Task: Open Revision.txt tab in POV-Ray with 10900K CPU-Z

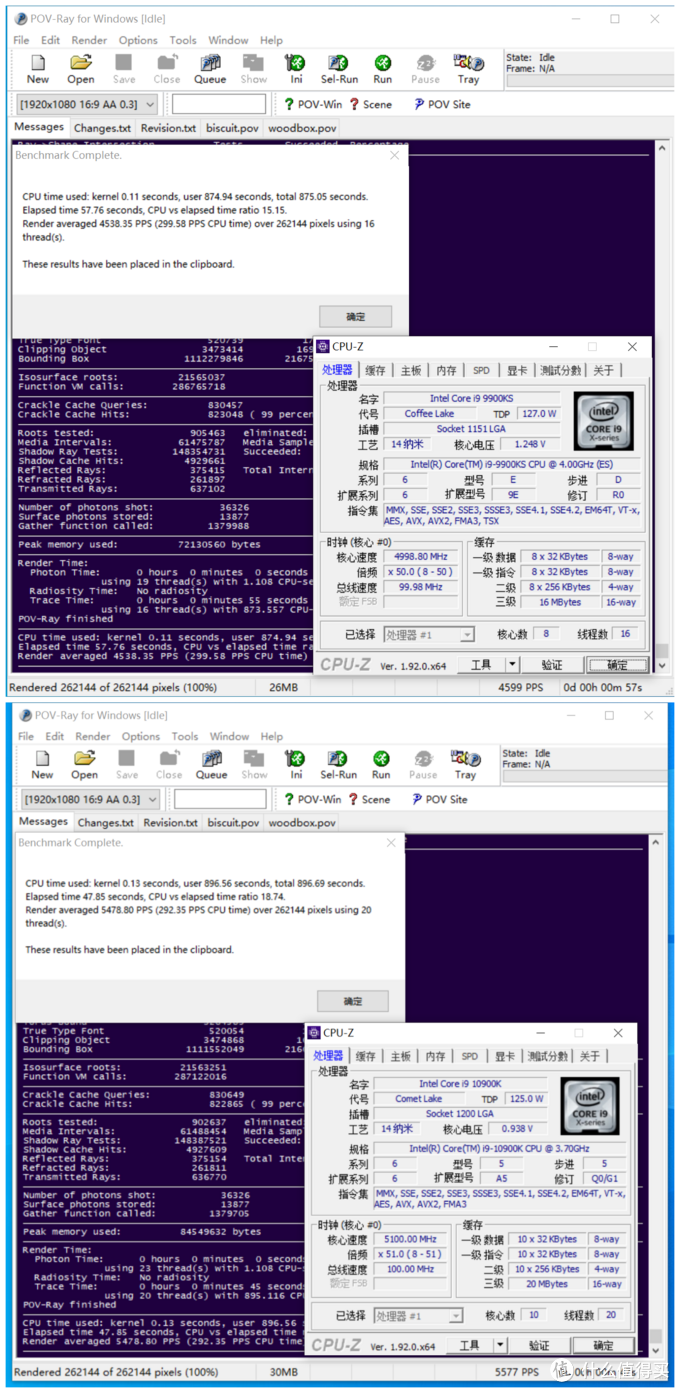Action: click(170, 823)
